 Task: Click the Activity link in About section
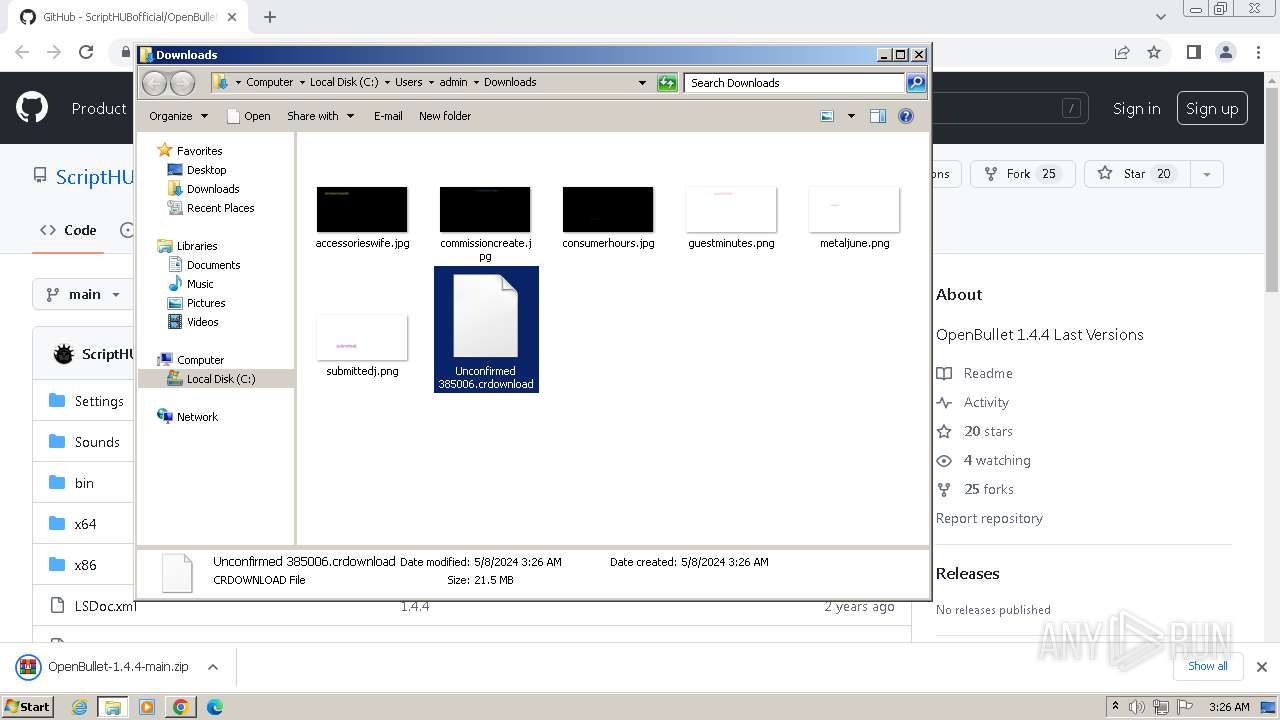point(986,402)
